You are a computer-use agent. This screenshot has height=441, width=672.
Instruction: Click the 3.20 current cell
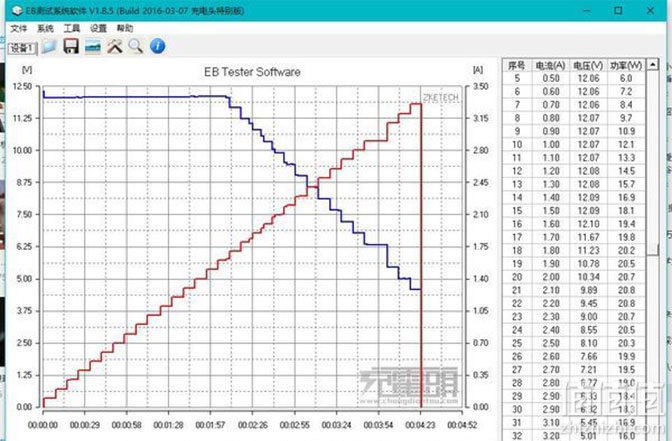(x=551, y=436)
